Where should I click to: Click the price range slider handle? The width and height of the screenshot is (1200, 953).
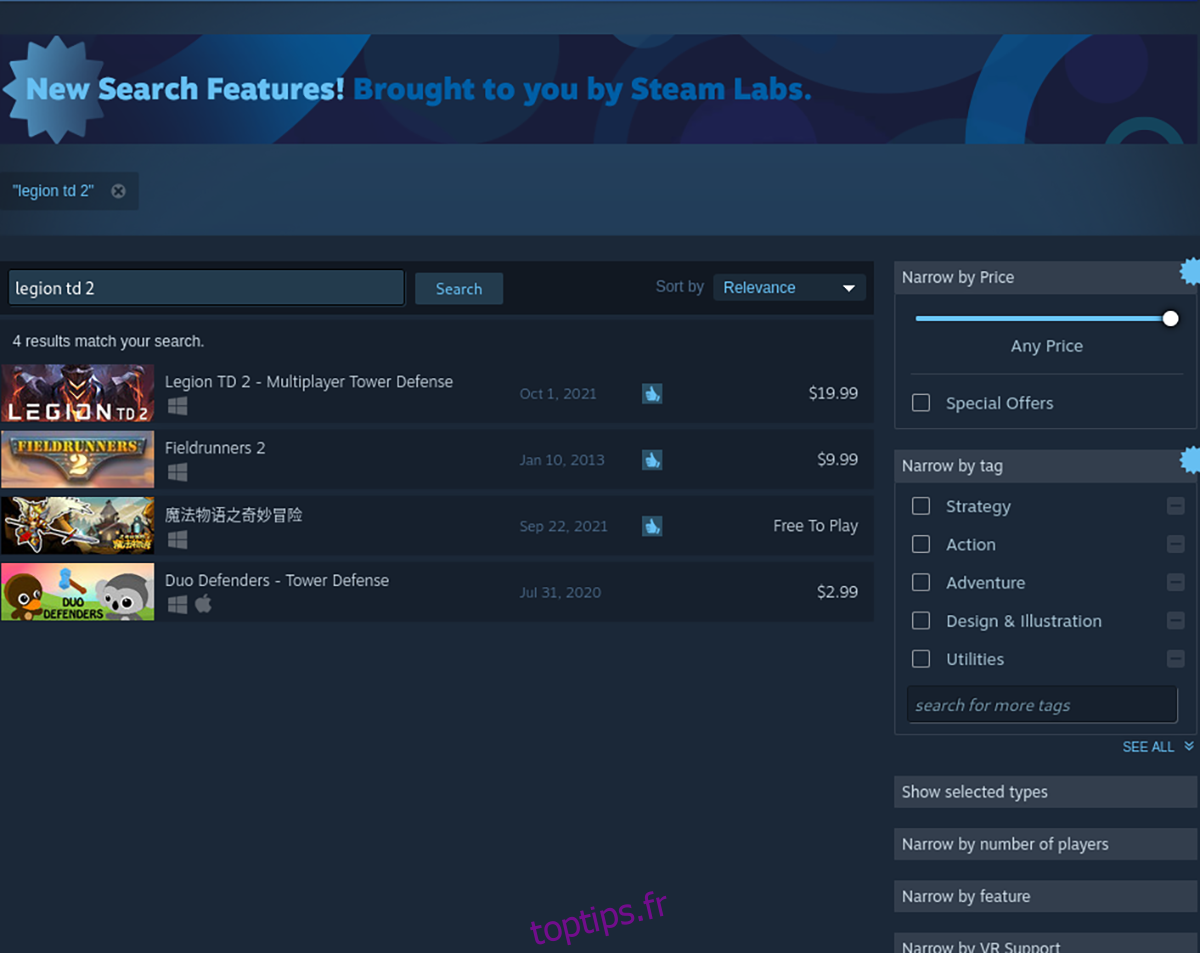1170,319
